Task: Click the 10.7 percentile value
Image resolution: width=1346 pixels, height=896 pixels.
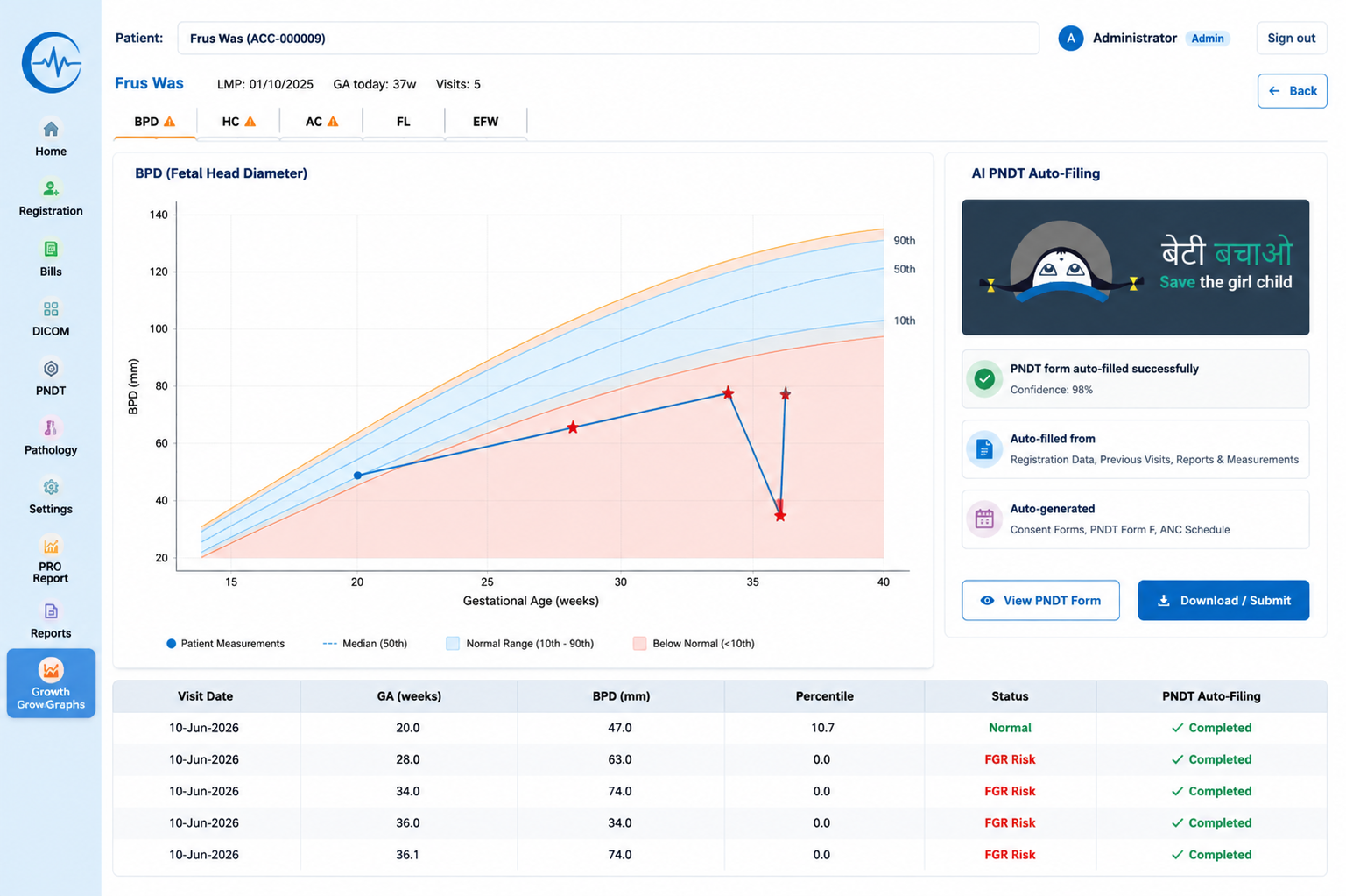Action: [x=822, y=728]
